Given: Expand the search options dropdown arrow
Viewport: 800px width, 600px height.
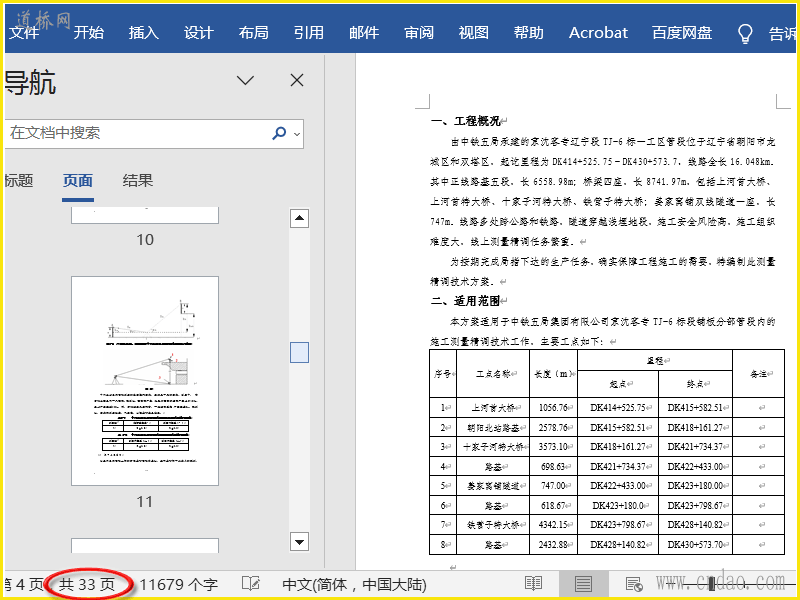Looking at the screenshot, I should click(x=297, y=134).
